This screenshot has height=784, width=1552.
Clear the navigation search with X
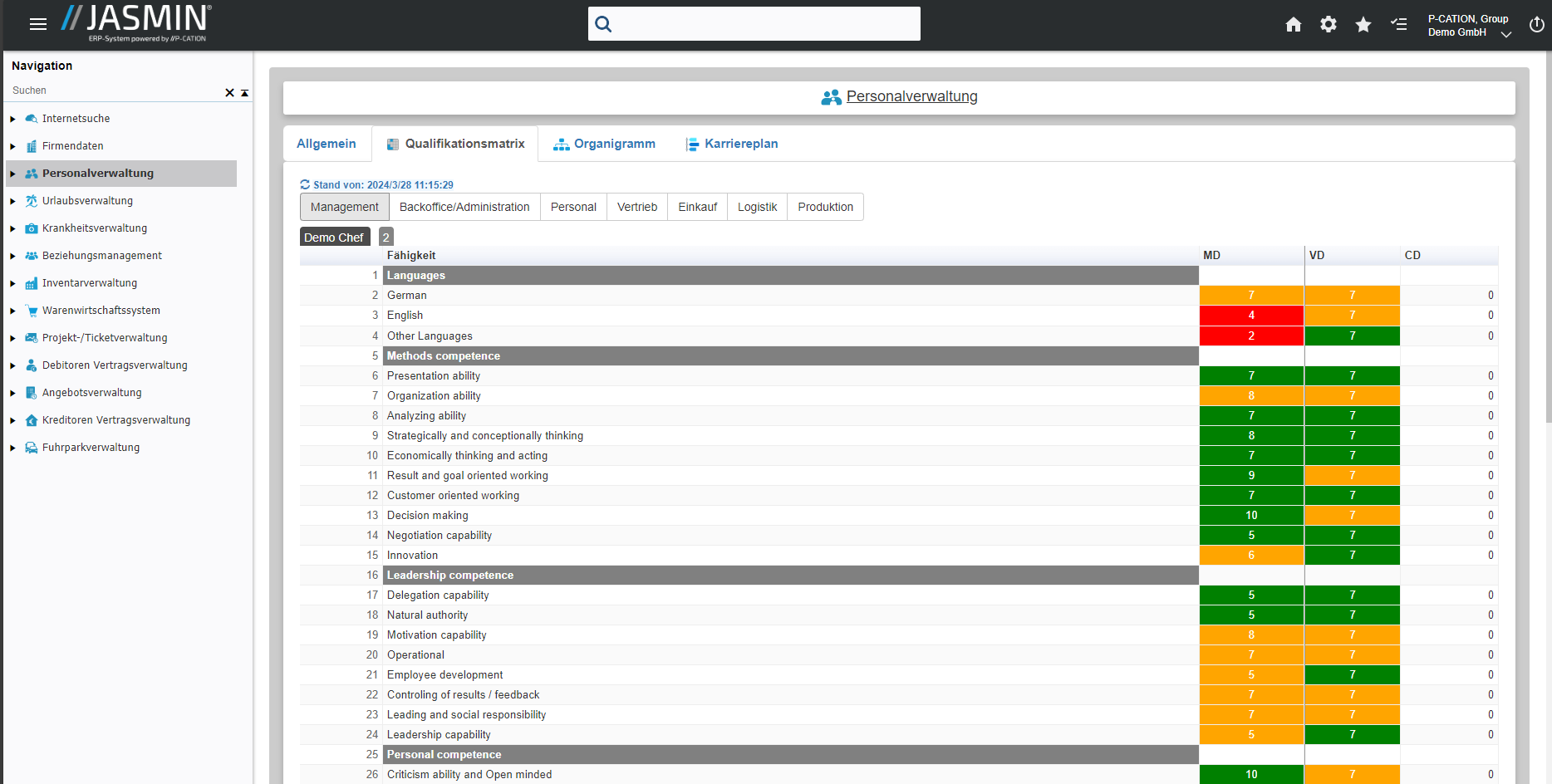[229, 93]
